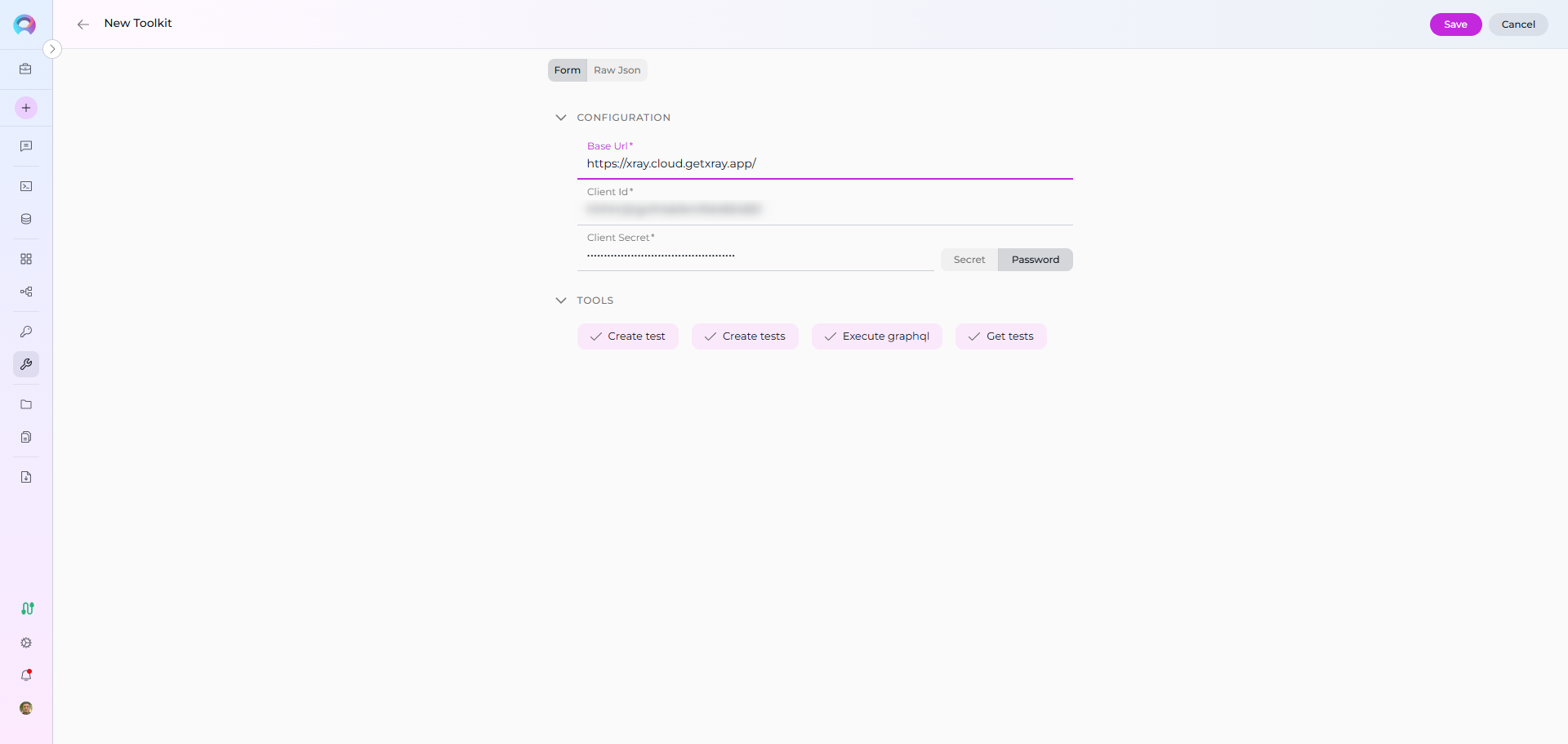Open the node-tree pipelines icon in sidebar
The image size is (1568, 744).
coord(26,292)
